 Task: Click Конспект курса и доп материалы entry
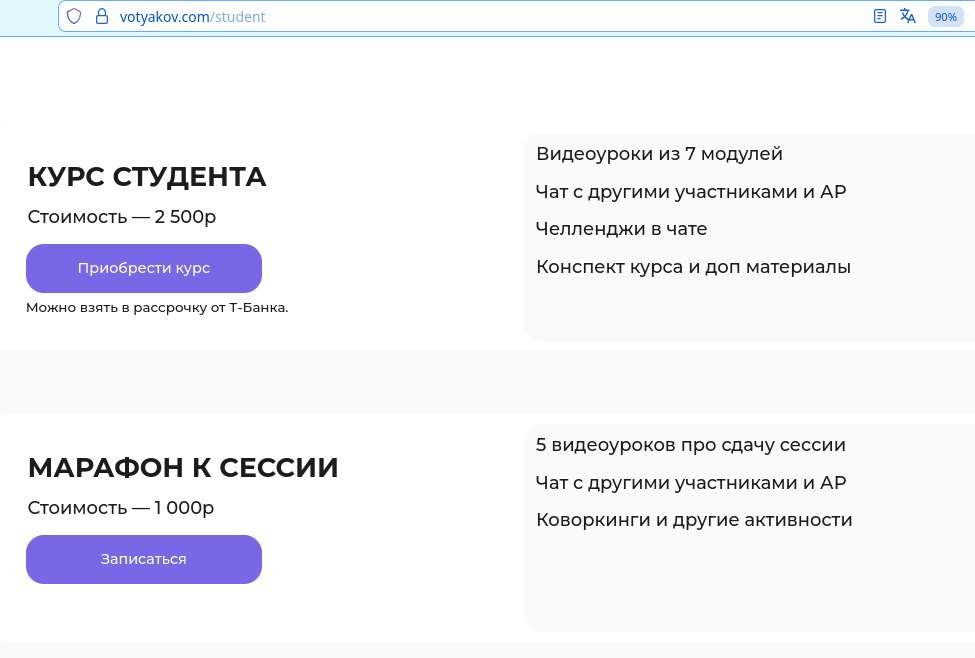(x=693, y=267)
